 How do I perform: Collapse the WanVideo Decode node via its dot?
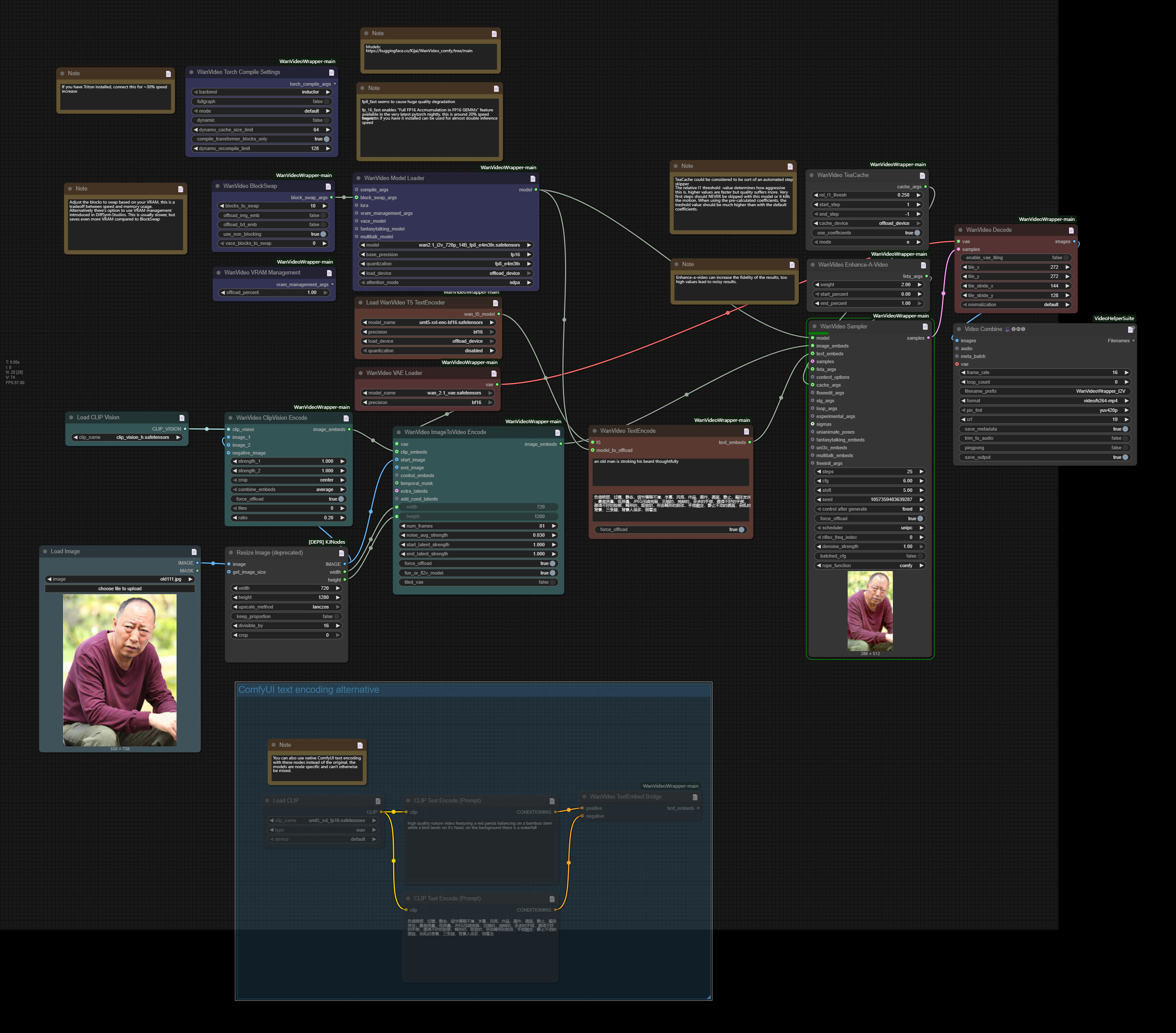click(x=960, y=230)
